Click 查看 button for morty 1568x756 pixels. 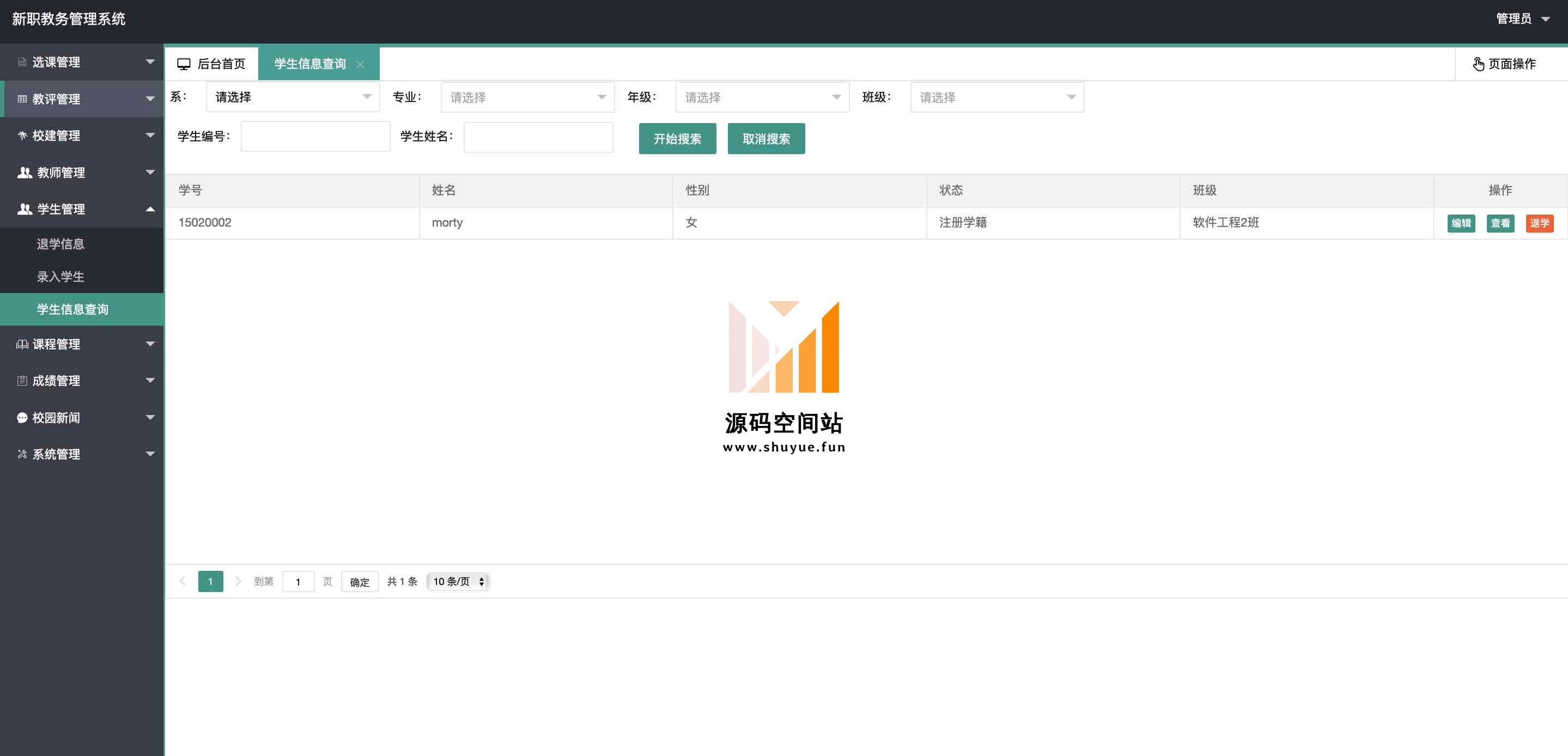tap(1500, 223)
